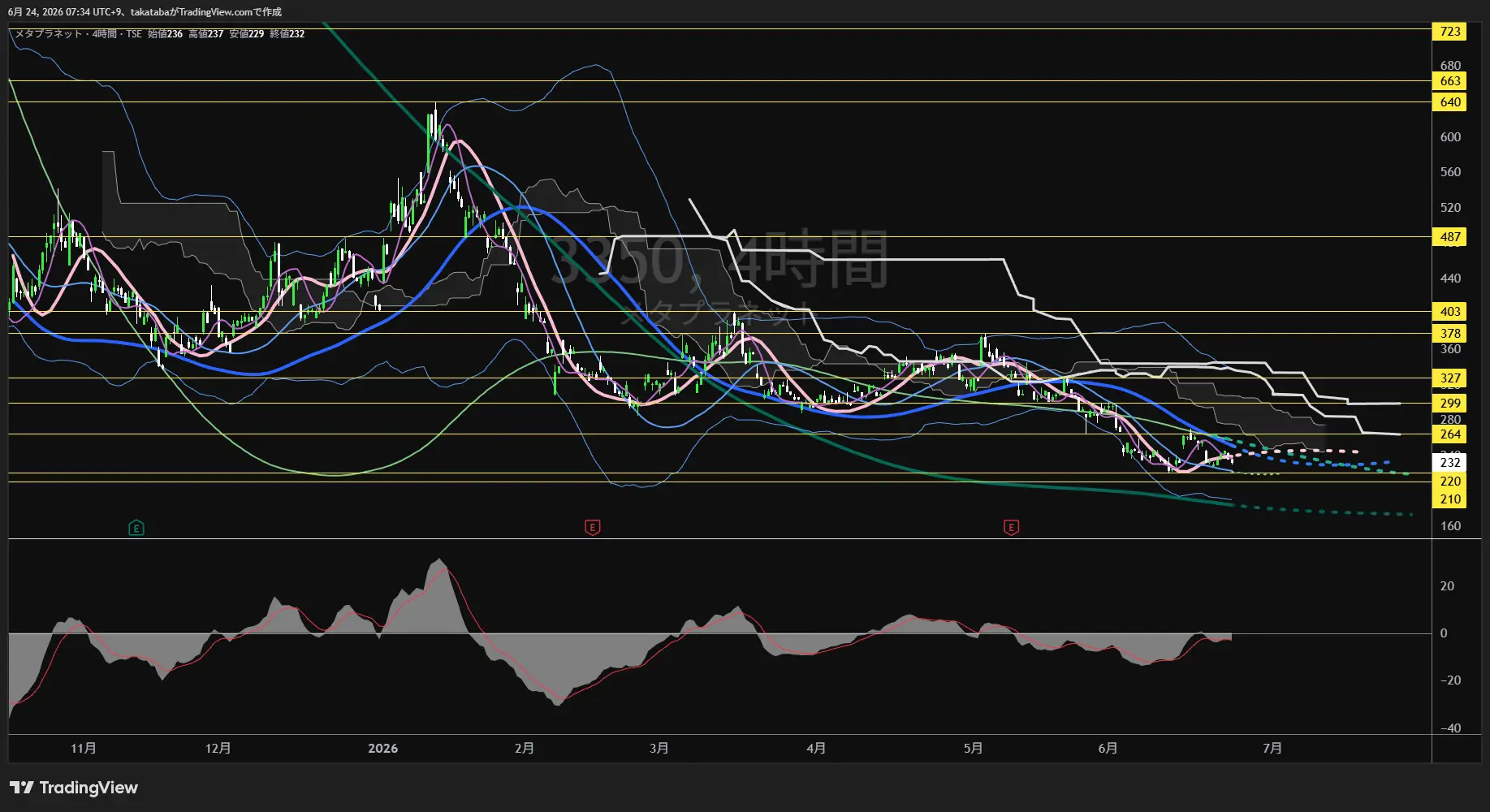The image size is (1490, 812).
Task: Click the 3月 time axis label
Action: pyautogui.click(x=659, y=749)
